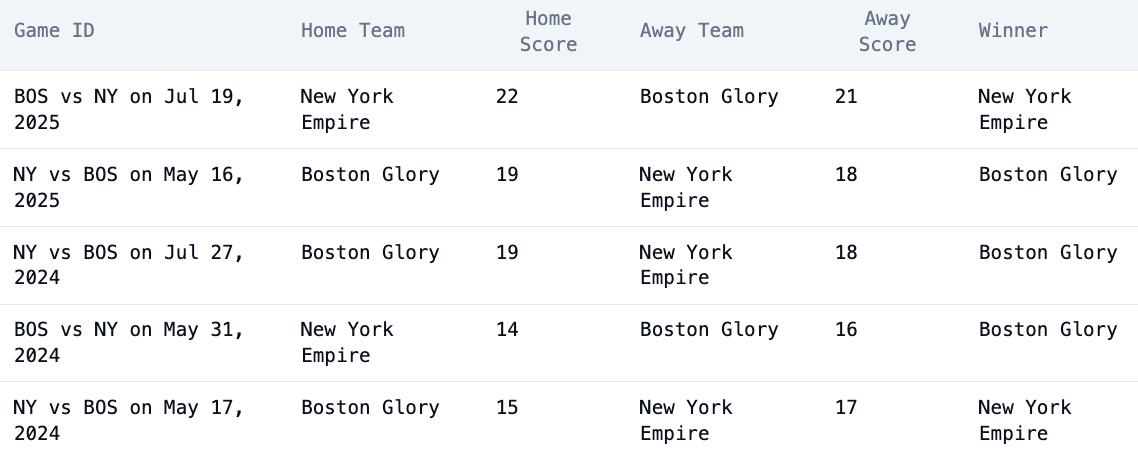Viewport: 1138px width, 458px height.
Task: Click the Away Team column header
Action: pyautogui.click(x=691, y=31)
